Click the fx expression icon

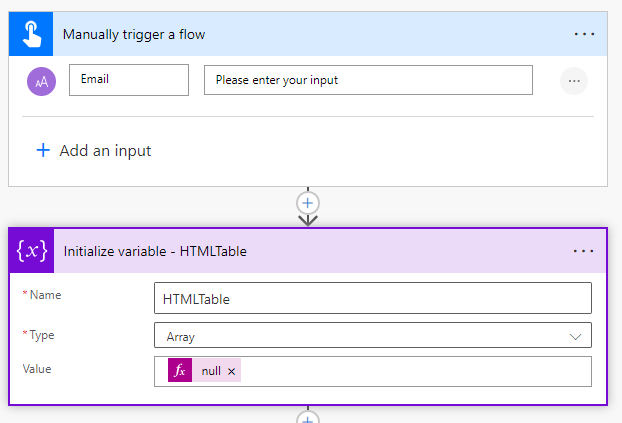pyautogui.click(x=180, y=371)
